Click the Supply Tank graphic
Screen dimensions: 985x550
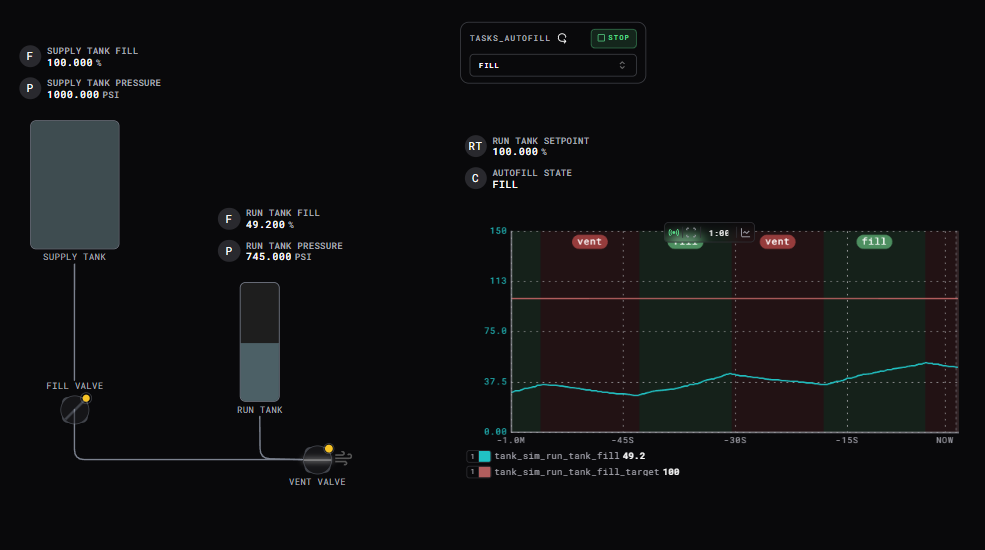pyautogui.click(x=75, y=185)
